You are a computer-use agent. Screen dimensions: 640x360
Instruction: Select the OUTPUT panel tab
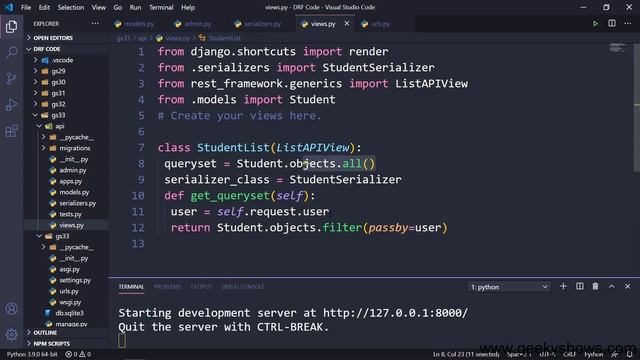[x=201, y=287]
